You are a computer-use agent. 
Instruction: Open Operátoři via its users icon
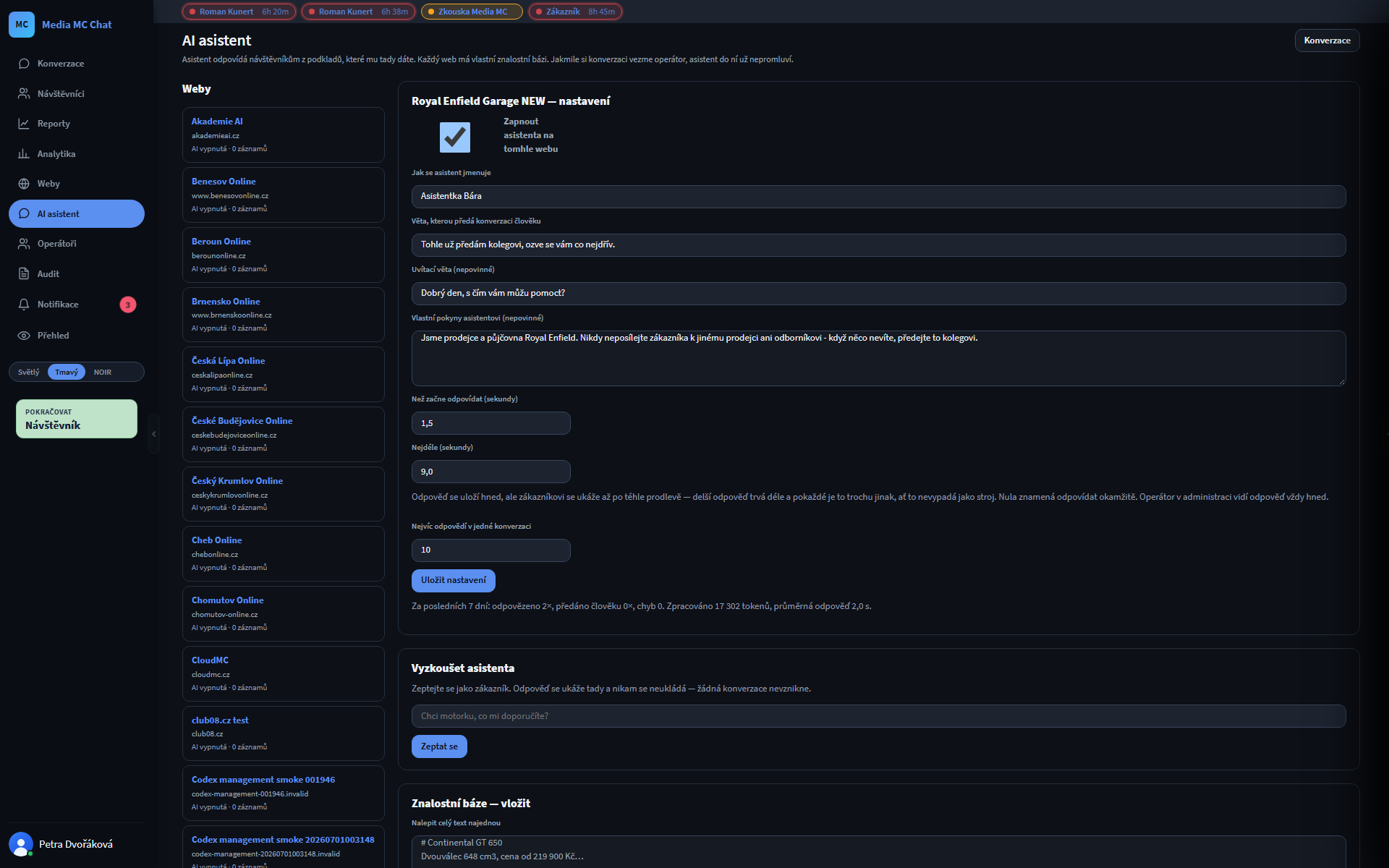pyautogui.click(x=24, y=244)
